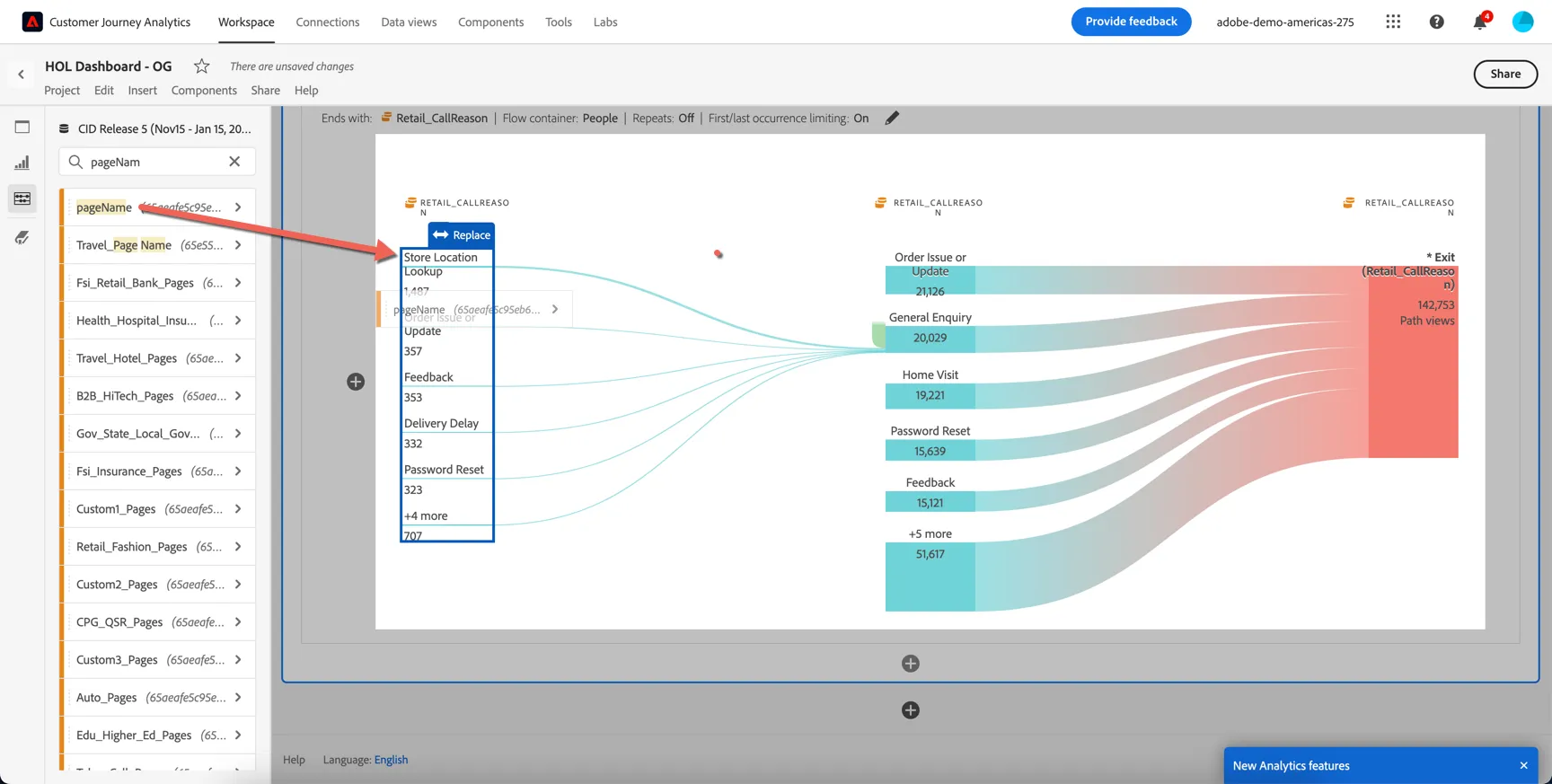Close the New Analytics features banner
Viewport: 1552px width, 784px height.
(x=1523, y=766)
